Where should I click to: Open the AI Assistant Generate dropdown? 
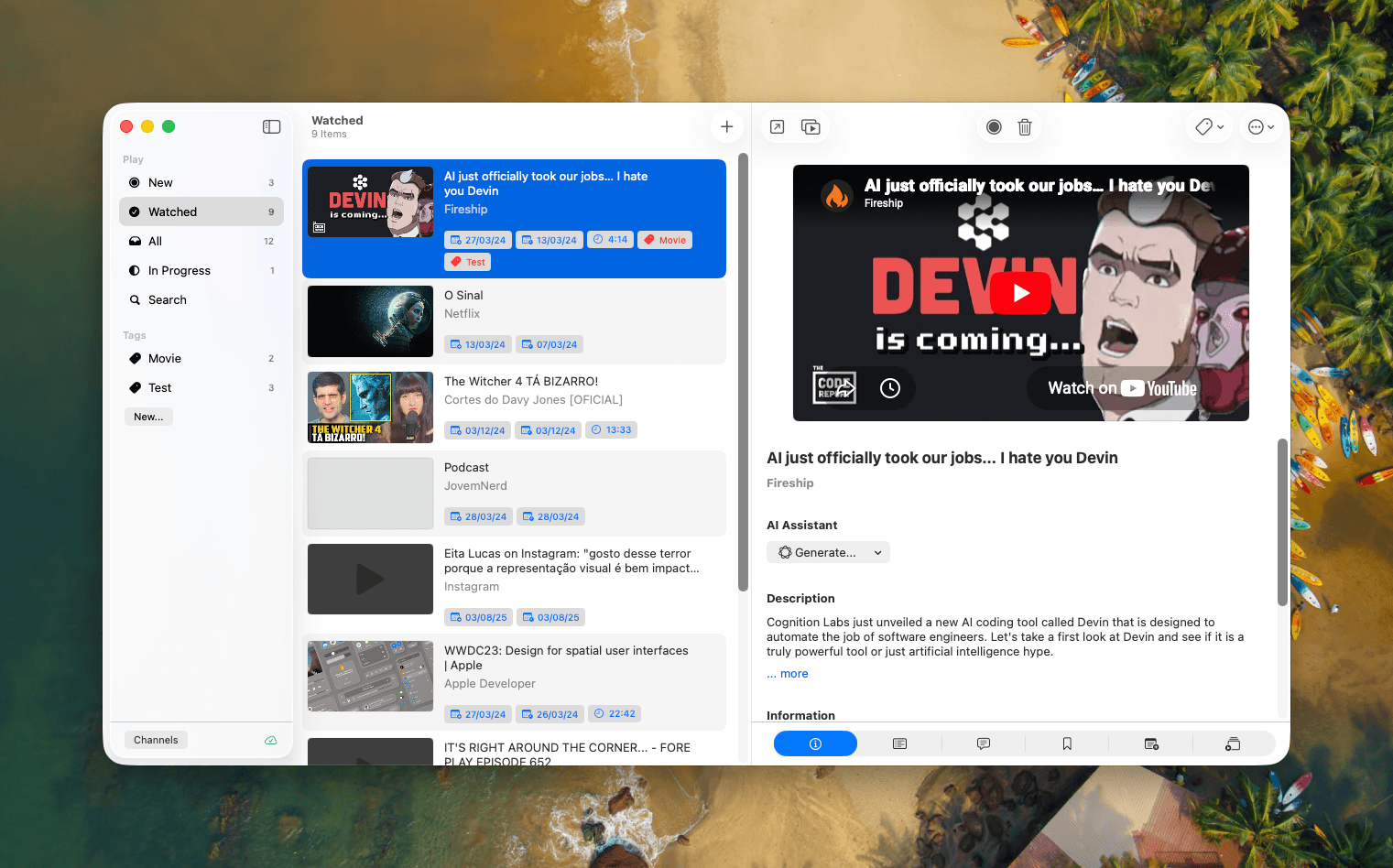(x=828, y=552)
